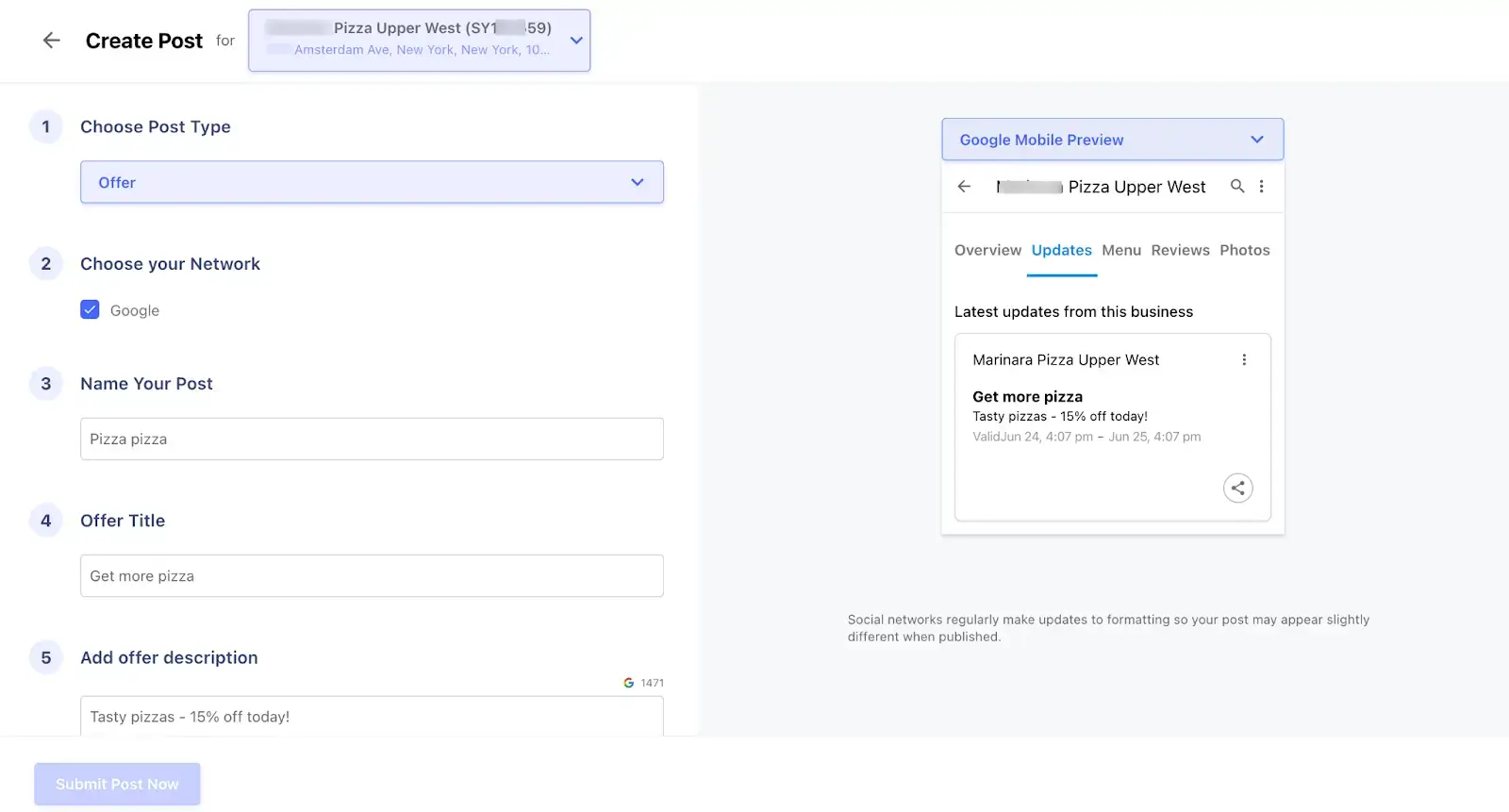Edit the Name Your Post field

click(372, 439)
